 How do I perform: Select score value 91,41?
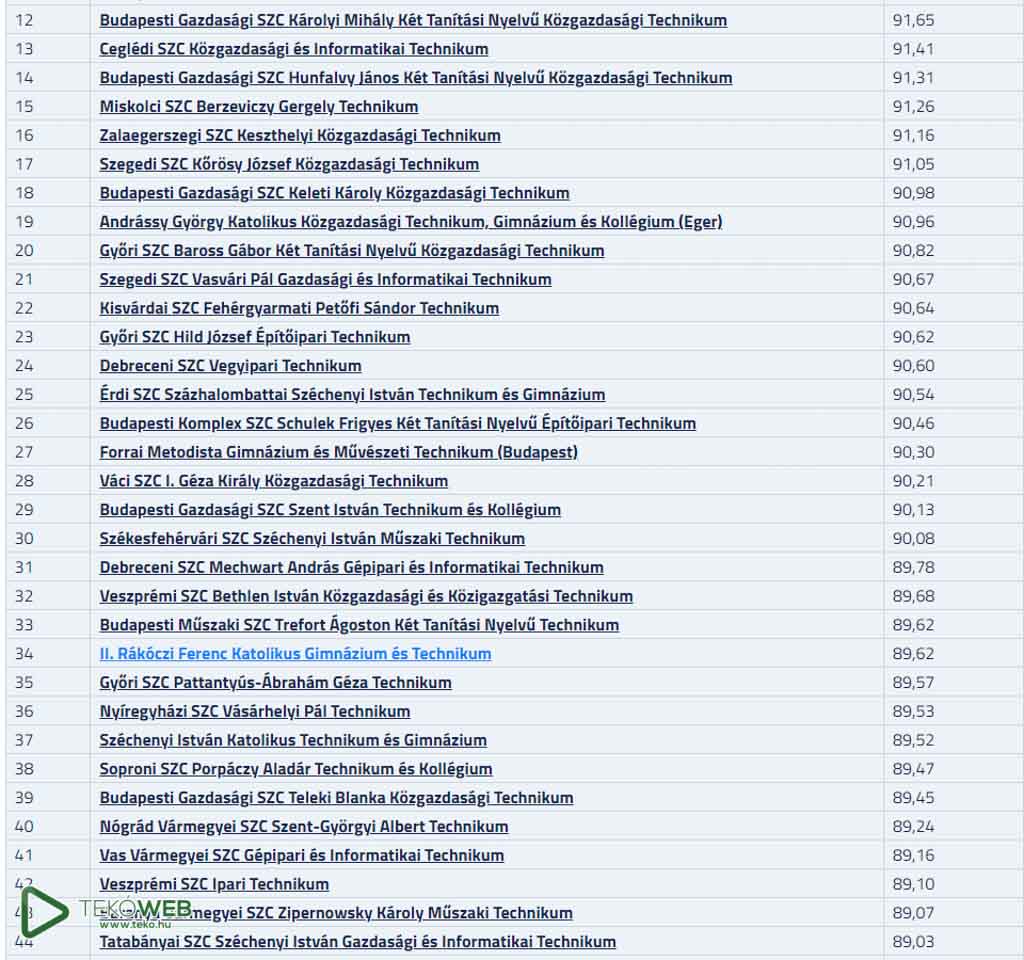pyautogui.click(x=913, y=49)
